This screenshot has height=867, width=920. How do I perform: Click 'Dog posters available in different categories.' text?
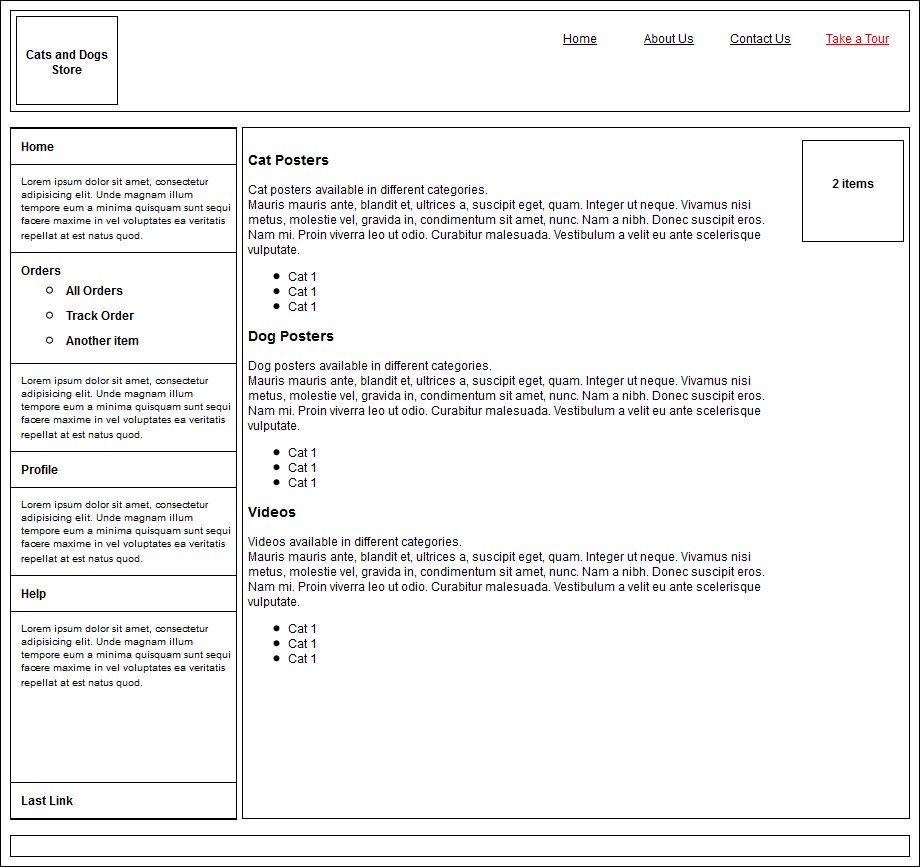point(370,365)
